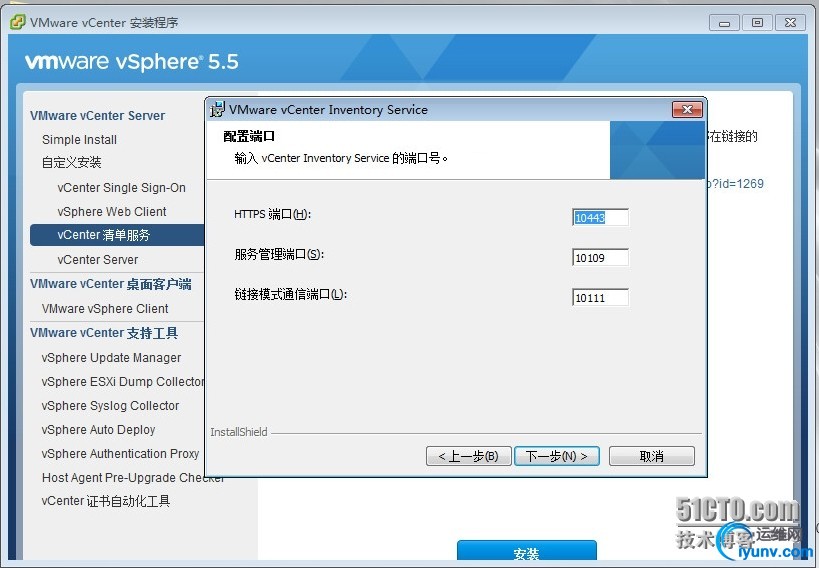Viewport: 819px width, 568px height.
Task: Click the HTTPS 端口(H) label
Action: click(x=272, y=214)
